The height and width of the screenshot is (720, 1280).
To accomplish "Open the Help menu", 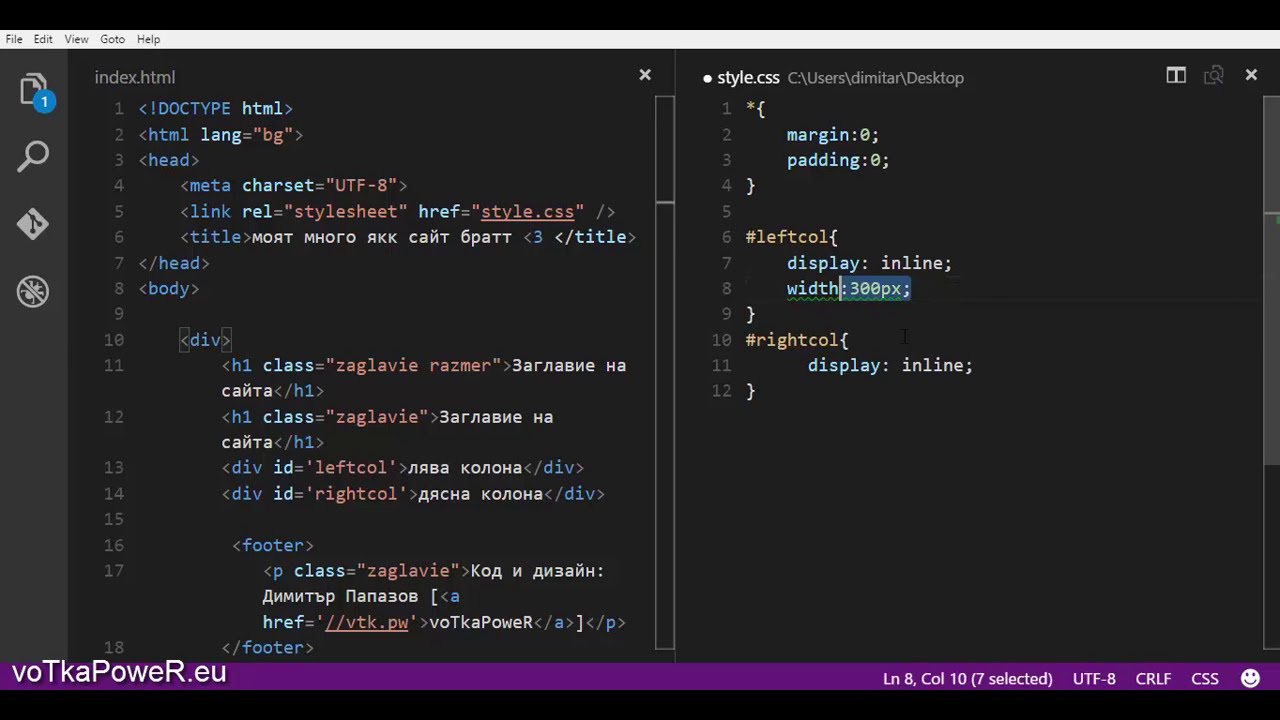I will point(148,39).
